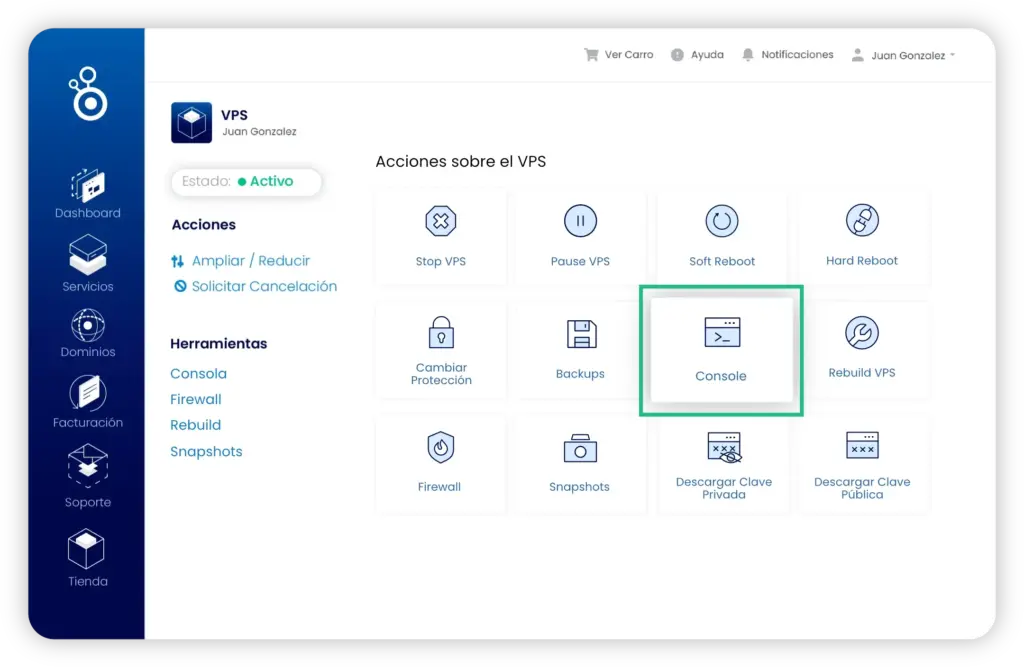Open the Ver Carro cart
Viewport: 1024px width, 667px height.
(618, 55)
